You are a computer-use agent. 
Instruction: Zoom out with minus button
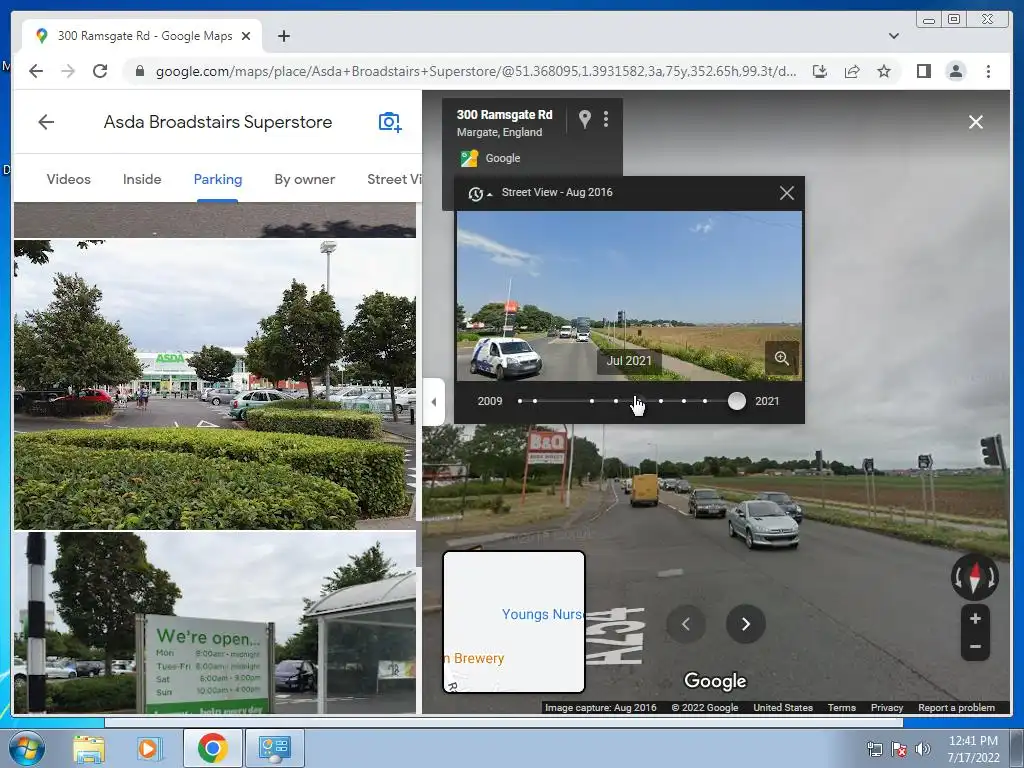pos(975,647)
